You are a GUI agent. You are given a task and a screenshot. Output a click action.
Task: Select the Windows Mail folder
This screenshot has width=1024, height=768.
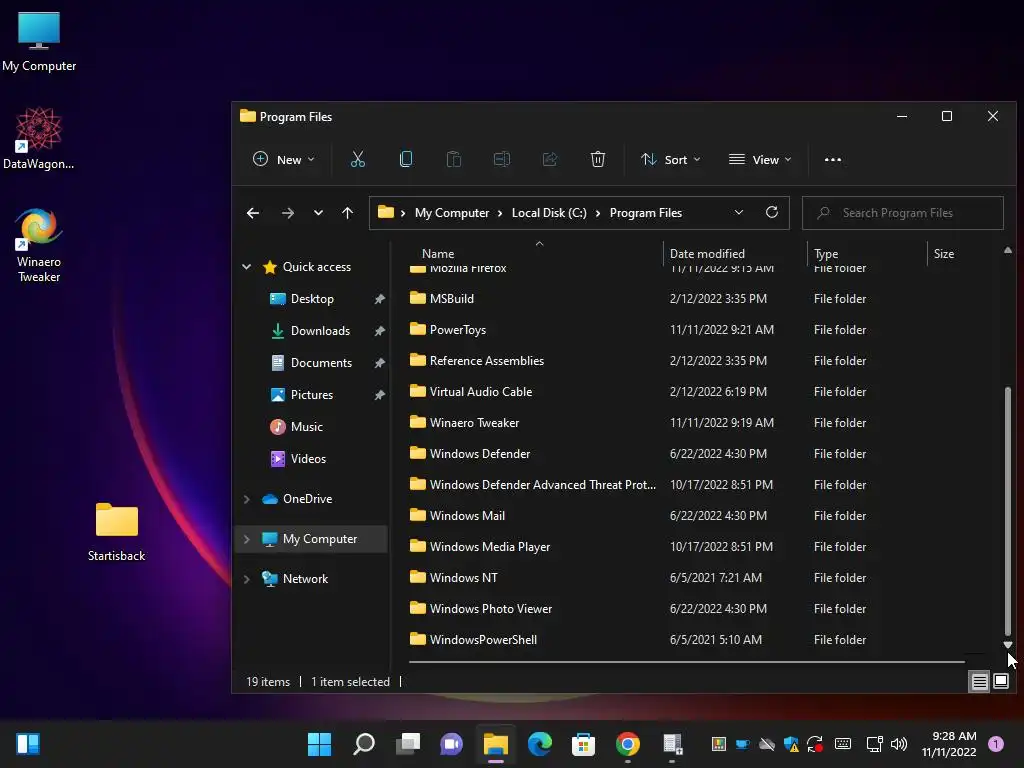(x=467, y=516)
